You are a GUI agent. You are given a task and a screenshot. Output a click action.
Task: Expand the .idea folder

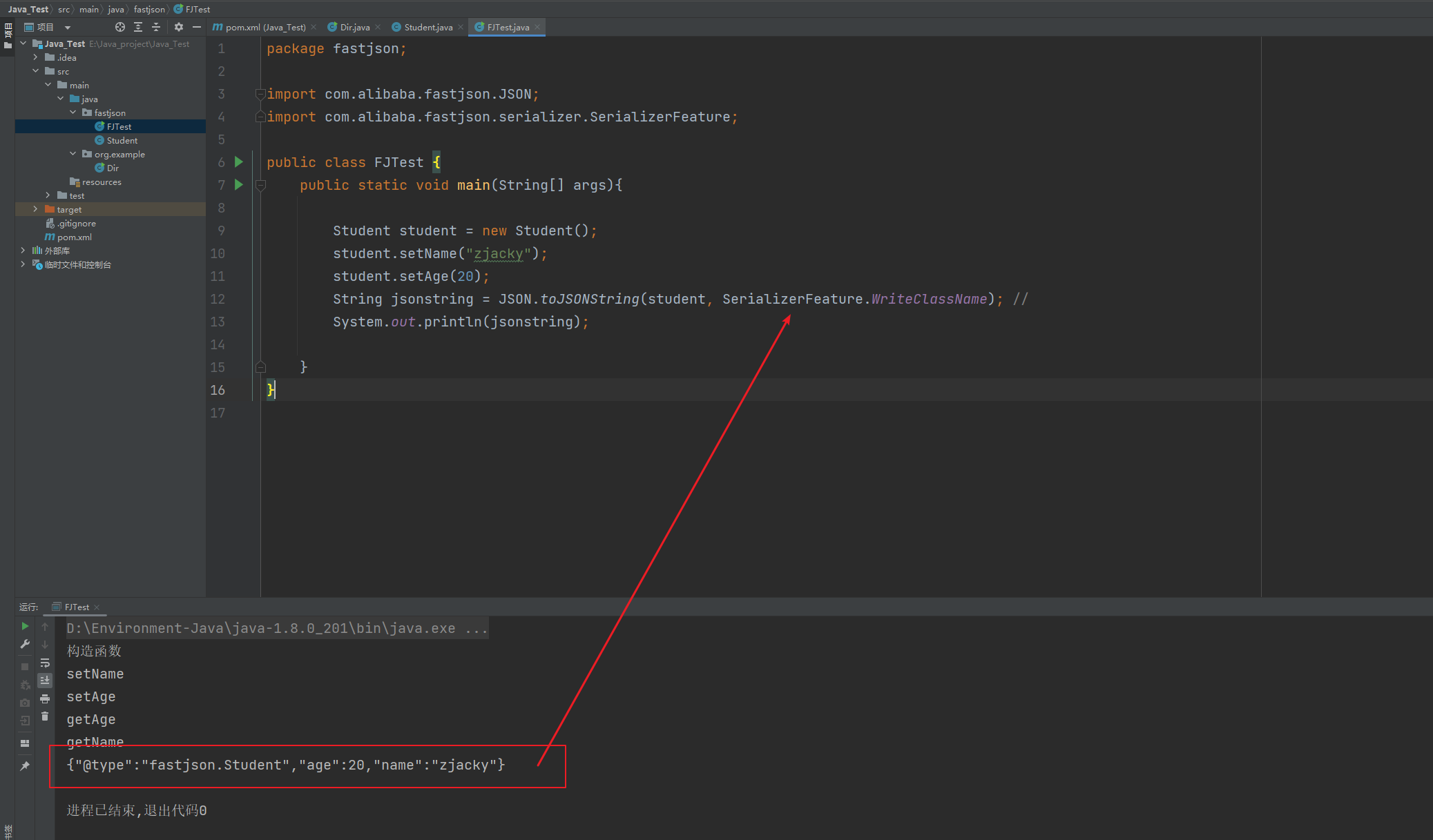pos(36,57)
